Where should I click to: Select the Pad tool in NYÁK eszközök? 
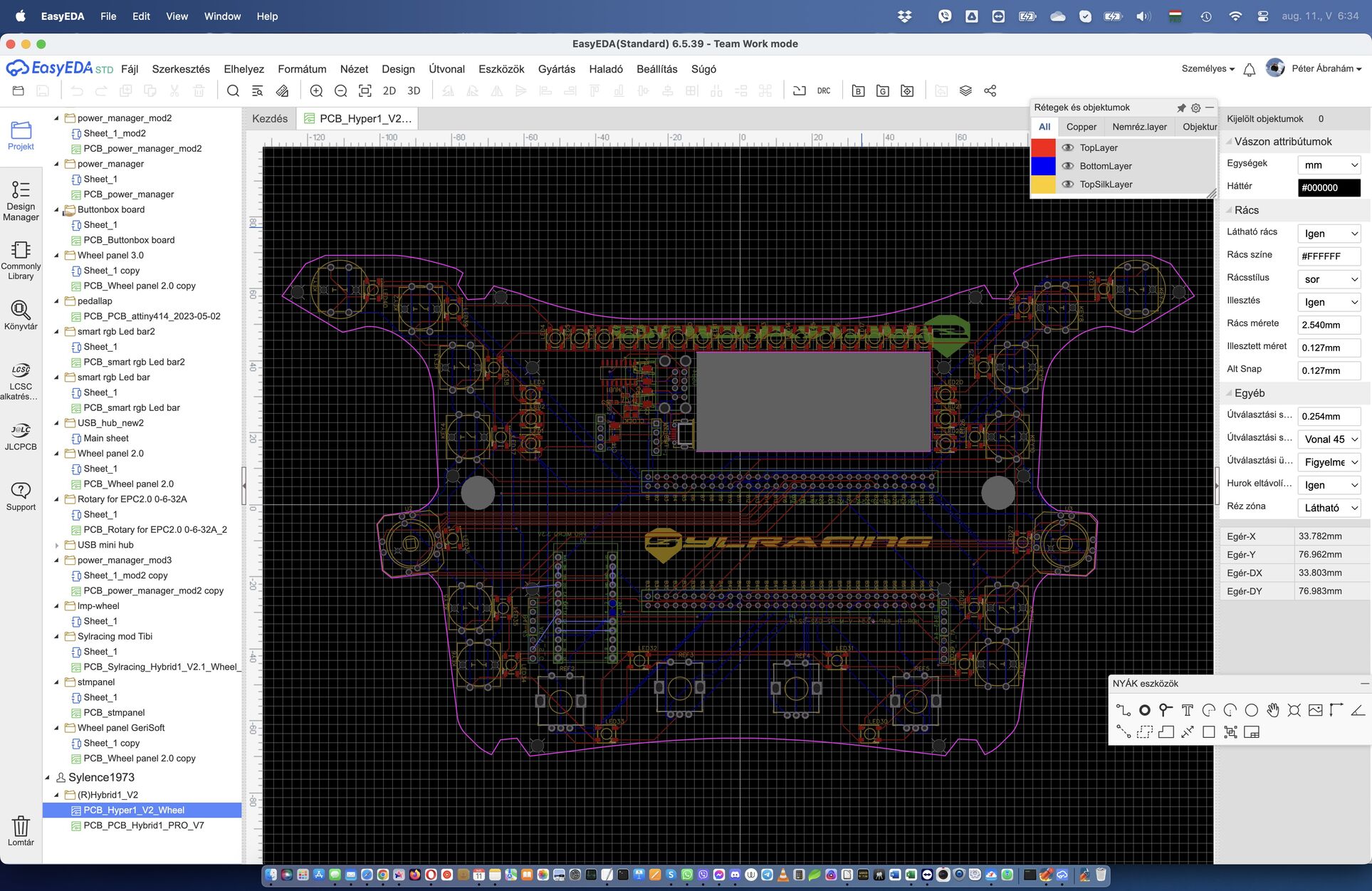coord(1144,710)
